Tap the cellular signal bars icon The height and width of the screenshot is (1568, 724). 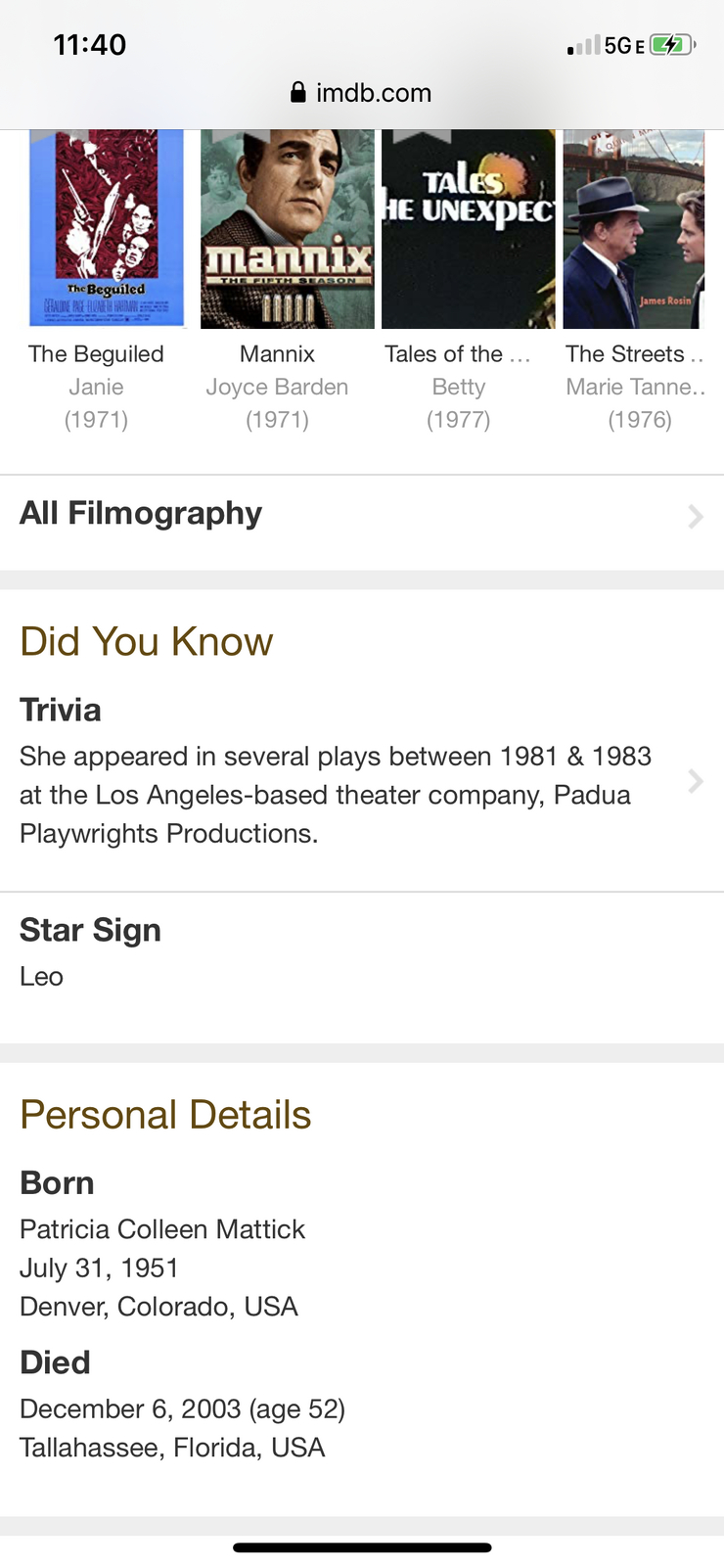(583, 46)
